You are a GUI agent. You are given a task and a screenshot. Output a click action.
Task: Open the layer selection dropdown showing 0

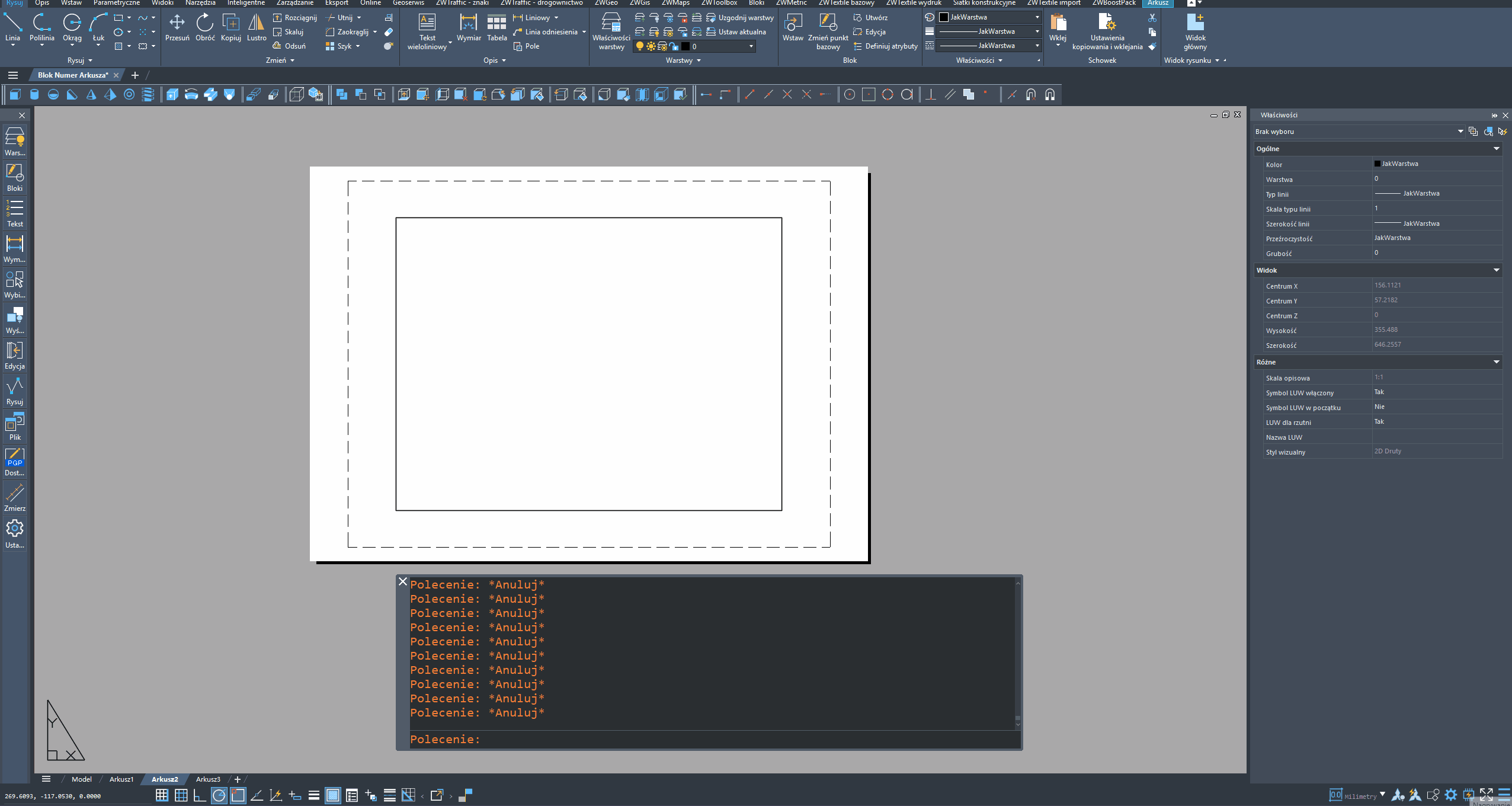click(694, 46)
